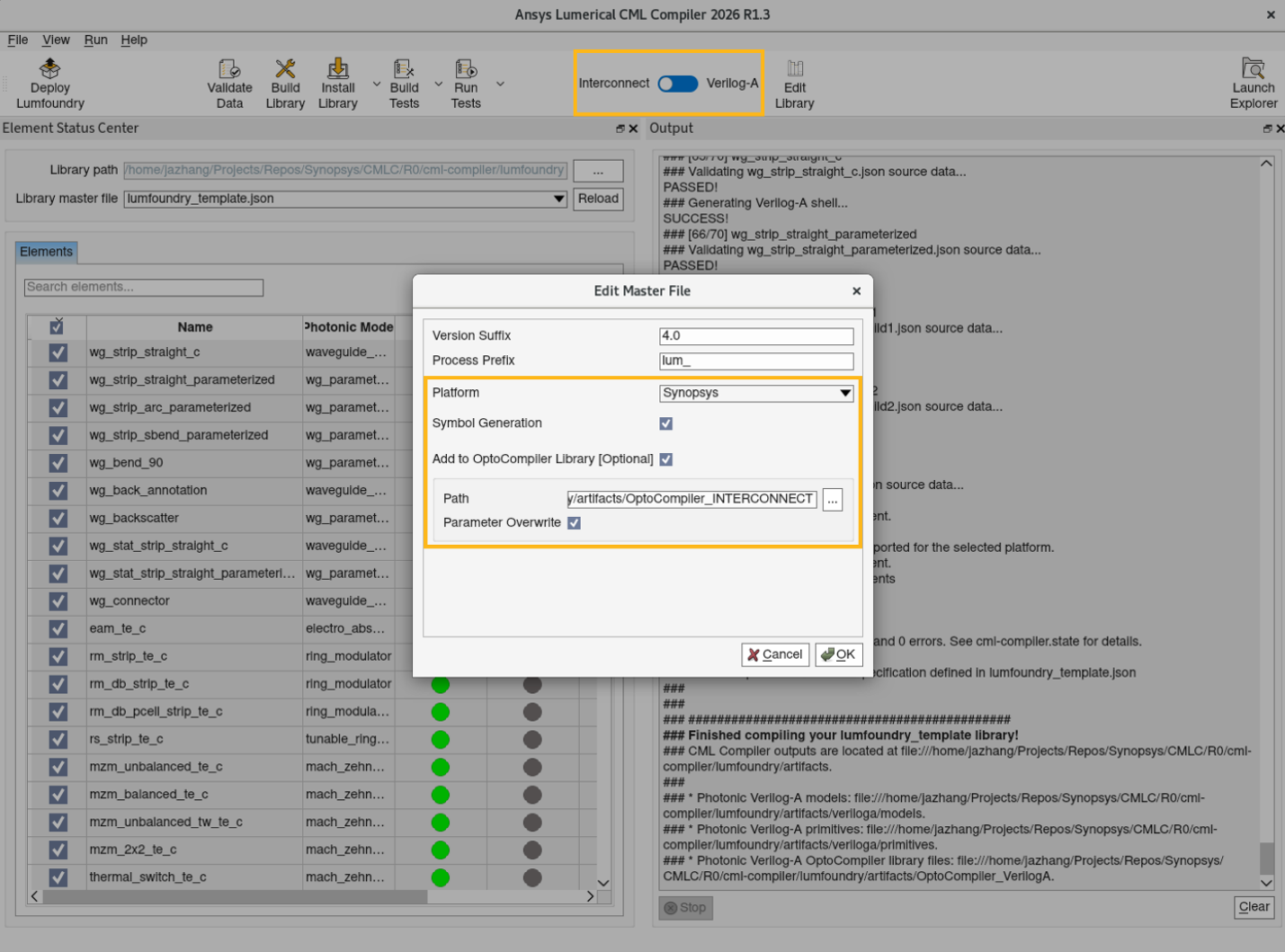Select the rm_strip_te_c row name

128,656
